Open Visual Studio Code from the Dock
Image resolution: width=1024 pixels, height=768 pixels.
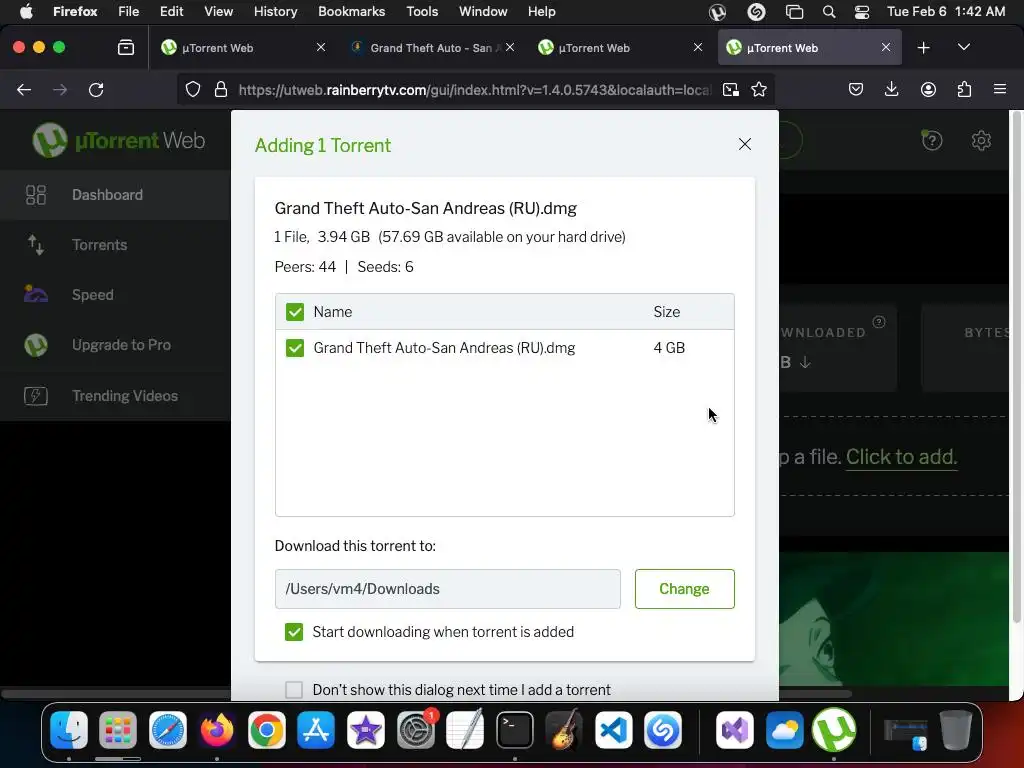click(614, 730)
